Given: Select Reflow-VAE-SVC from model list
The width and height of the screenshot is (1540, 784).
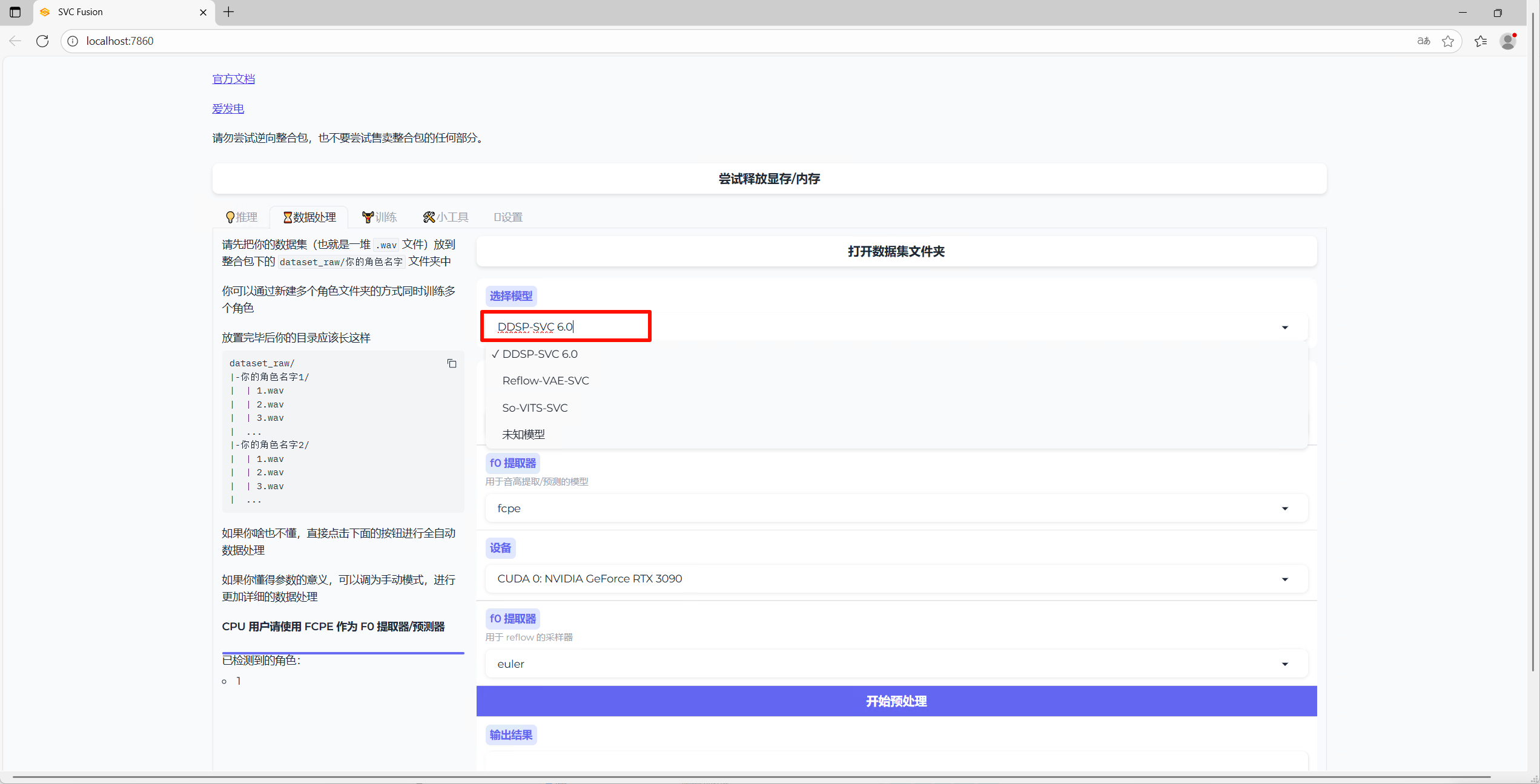Looking at the screenshot, I should click(x=545, y=381).
